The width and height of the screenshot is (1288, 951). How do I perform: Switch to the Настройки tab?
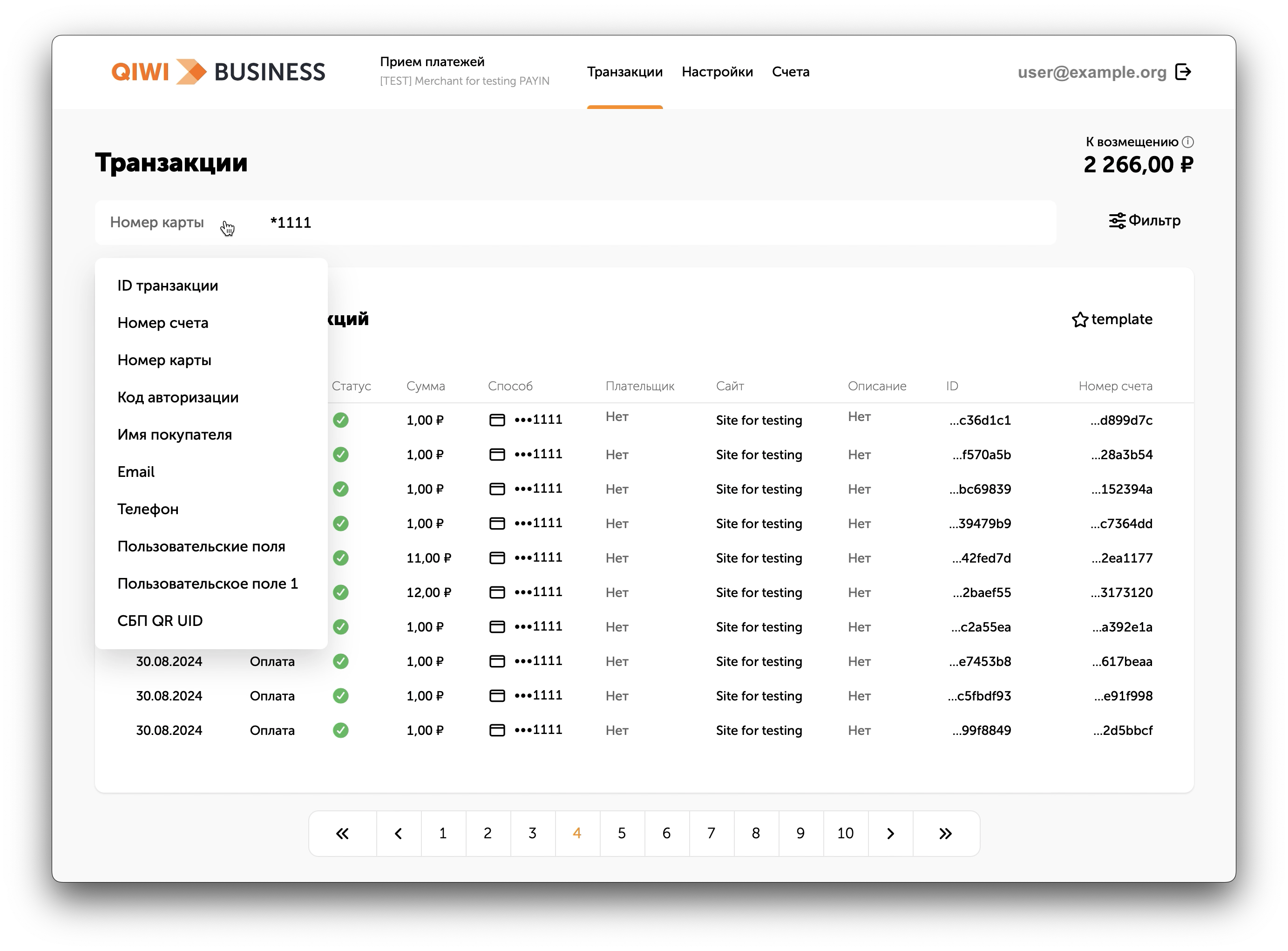(x=717, y=72)
